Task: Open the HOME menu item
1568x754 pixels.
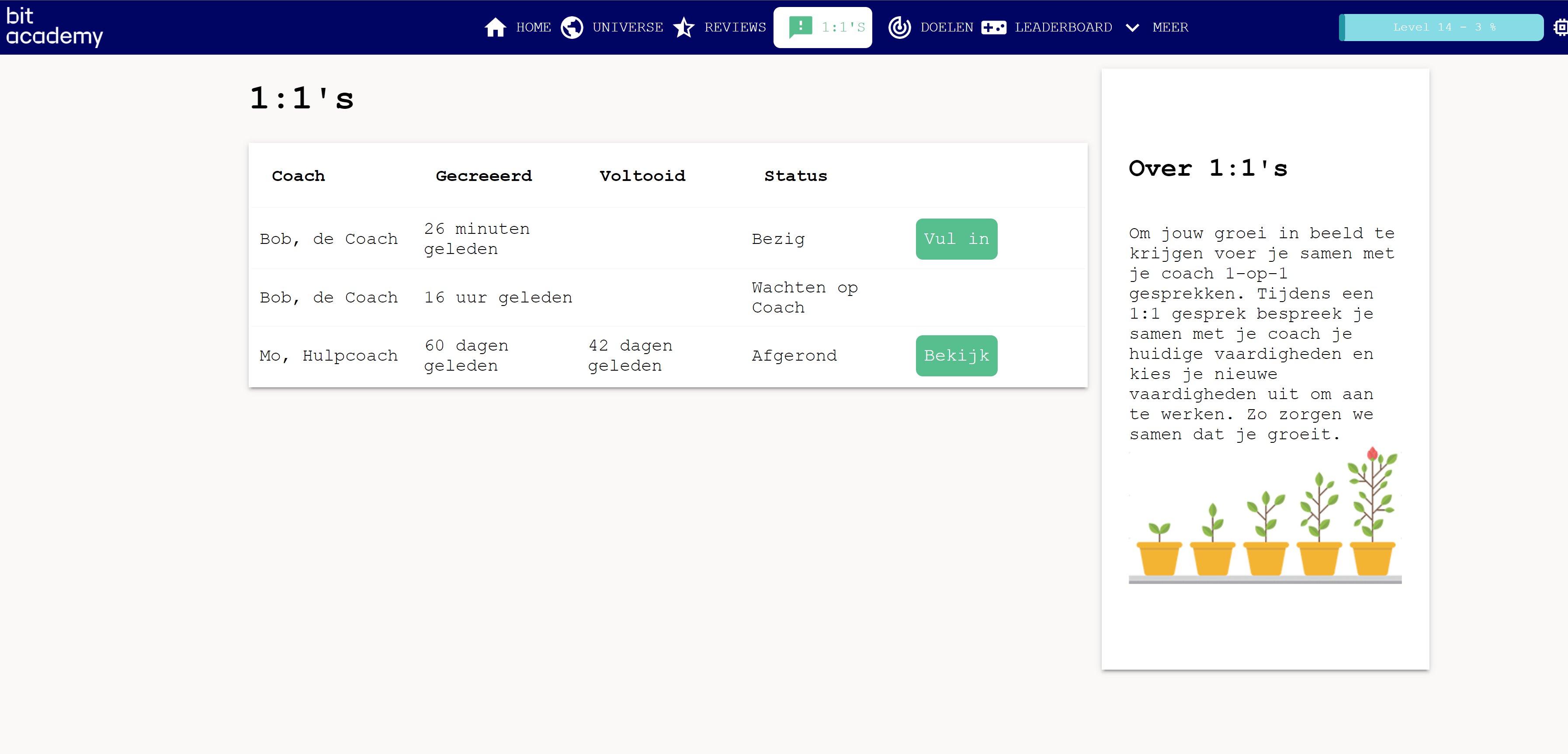Action: tap(533, 28)
